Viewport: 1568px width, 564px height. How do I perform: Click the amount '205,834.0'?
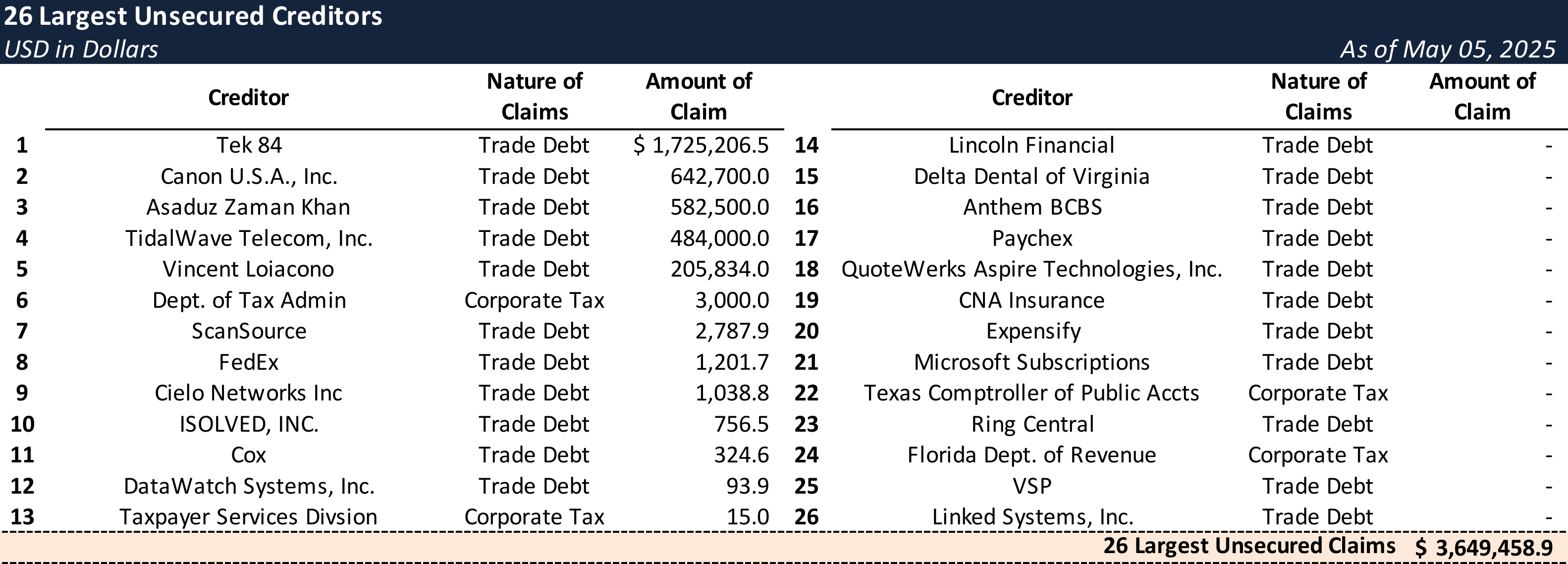point(719,269)
